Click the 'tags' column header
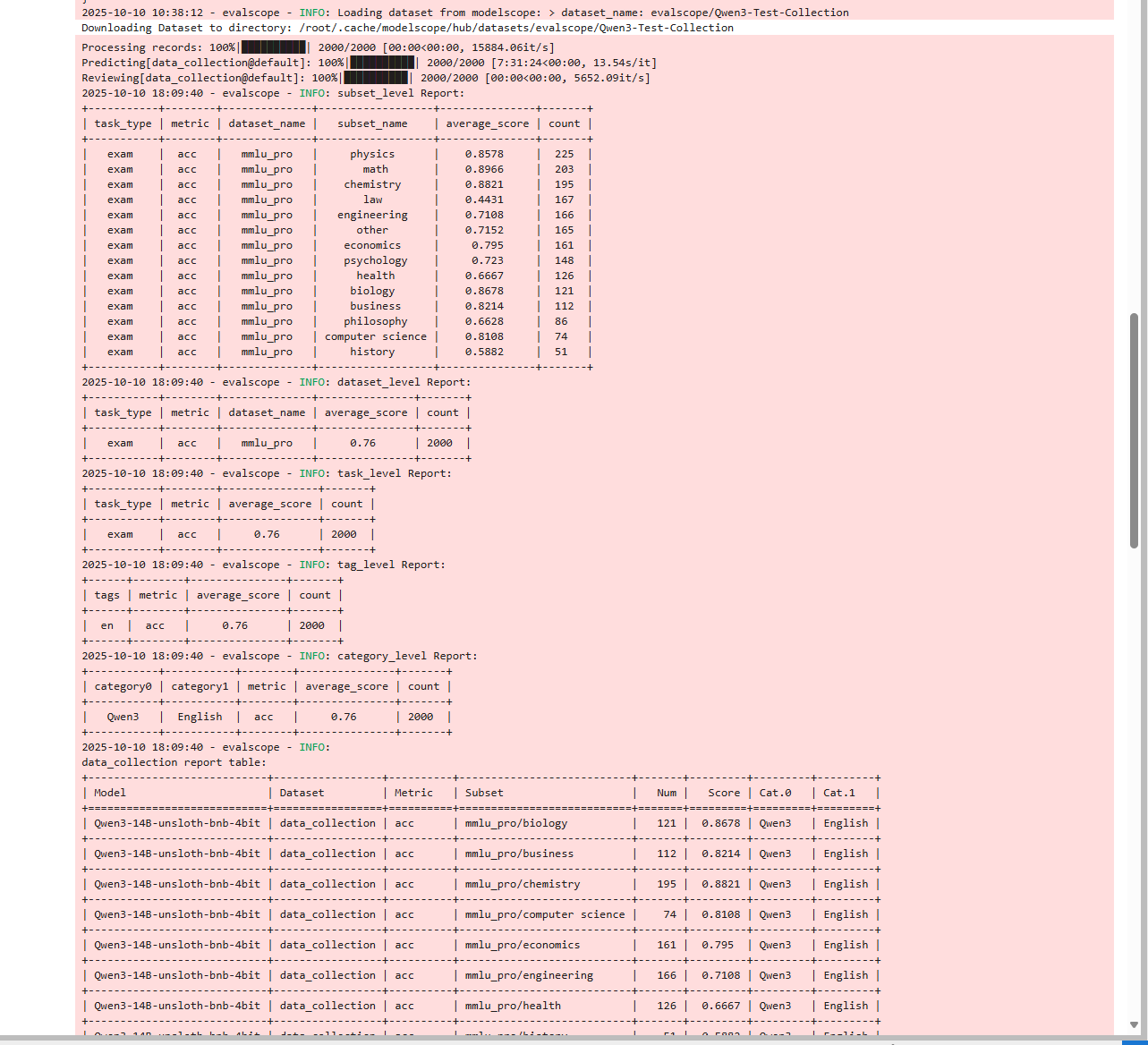This screenshot has height=1045, width=1148. (x=106, y=595)
